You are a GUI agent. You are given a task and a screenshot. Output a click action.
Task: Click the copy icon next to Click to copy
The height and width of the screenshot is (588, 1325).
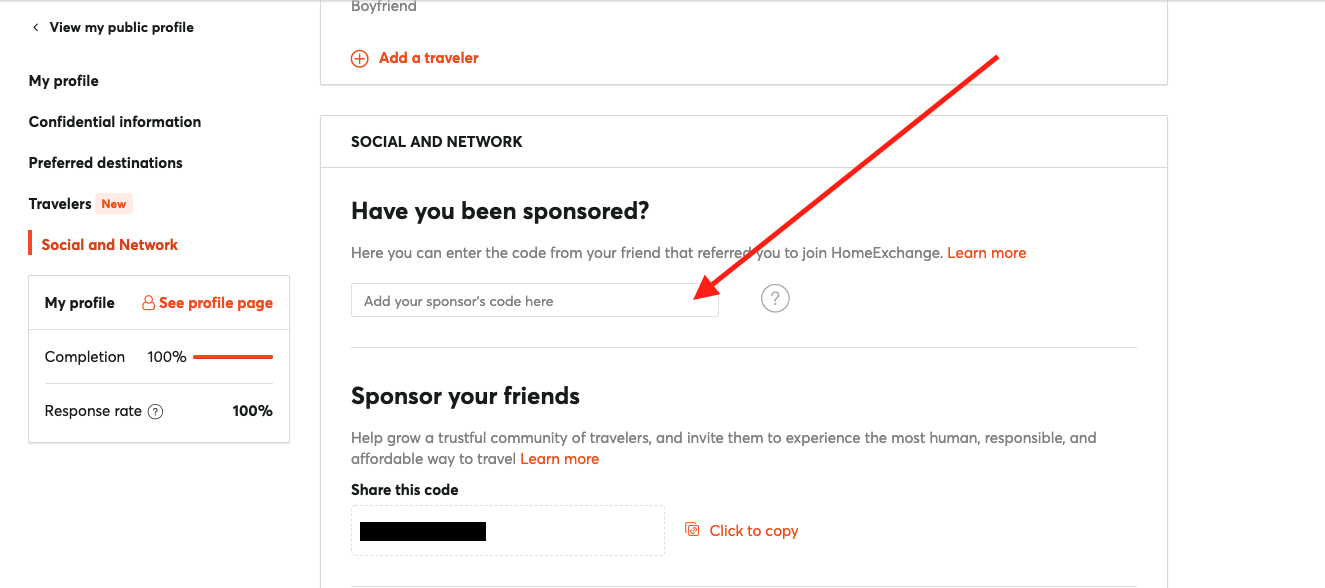692,529
